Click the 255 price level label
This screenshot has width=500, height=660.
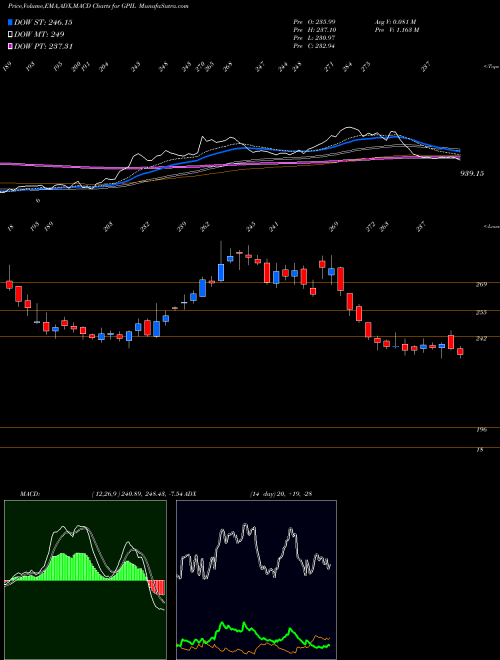tap(481, 312)
